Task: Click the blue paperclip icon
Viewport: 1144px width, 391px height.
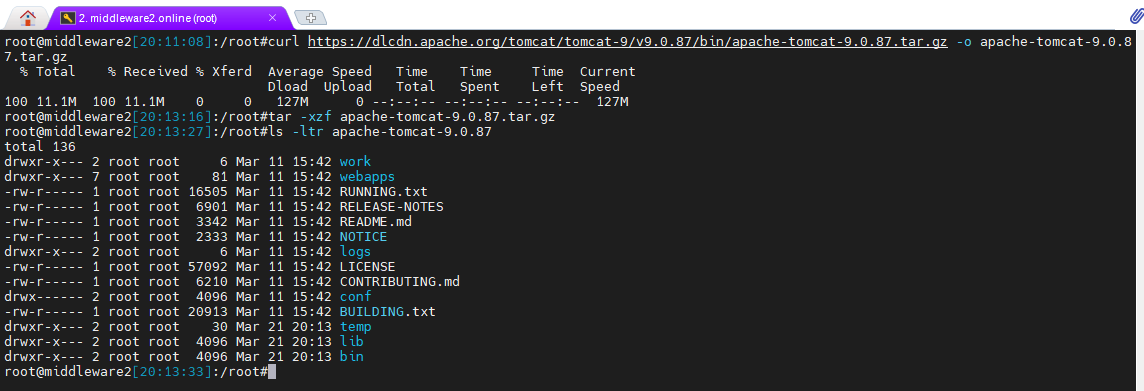Action: 1137,16
